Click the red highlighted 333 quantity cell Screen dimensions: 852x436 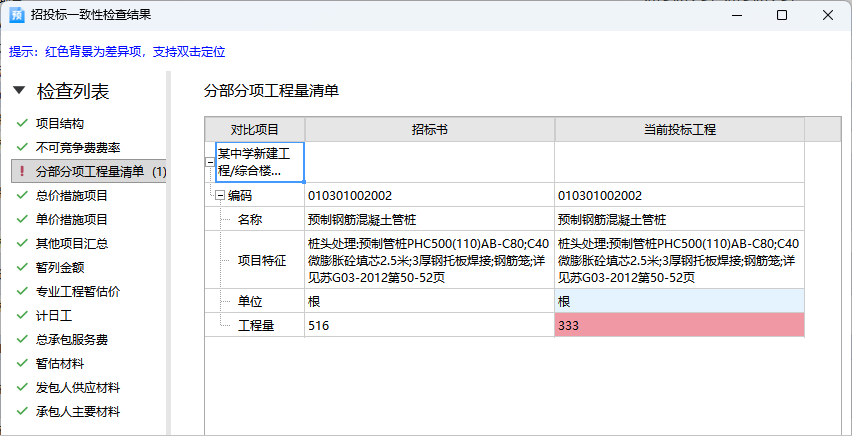tap(679, 325)
